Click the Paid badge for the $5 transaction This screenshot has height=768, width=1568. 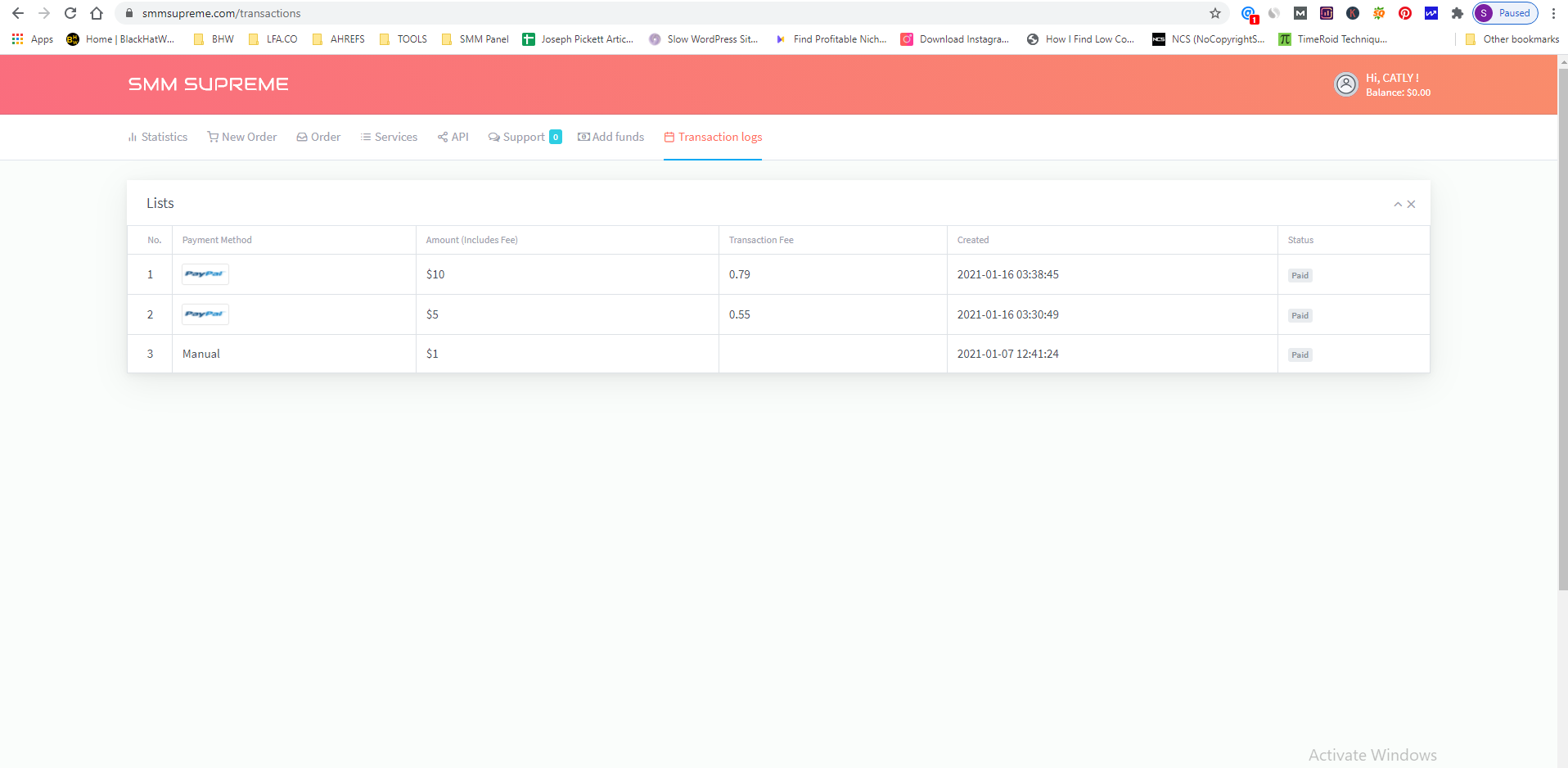tap(1300, 315)
